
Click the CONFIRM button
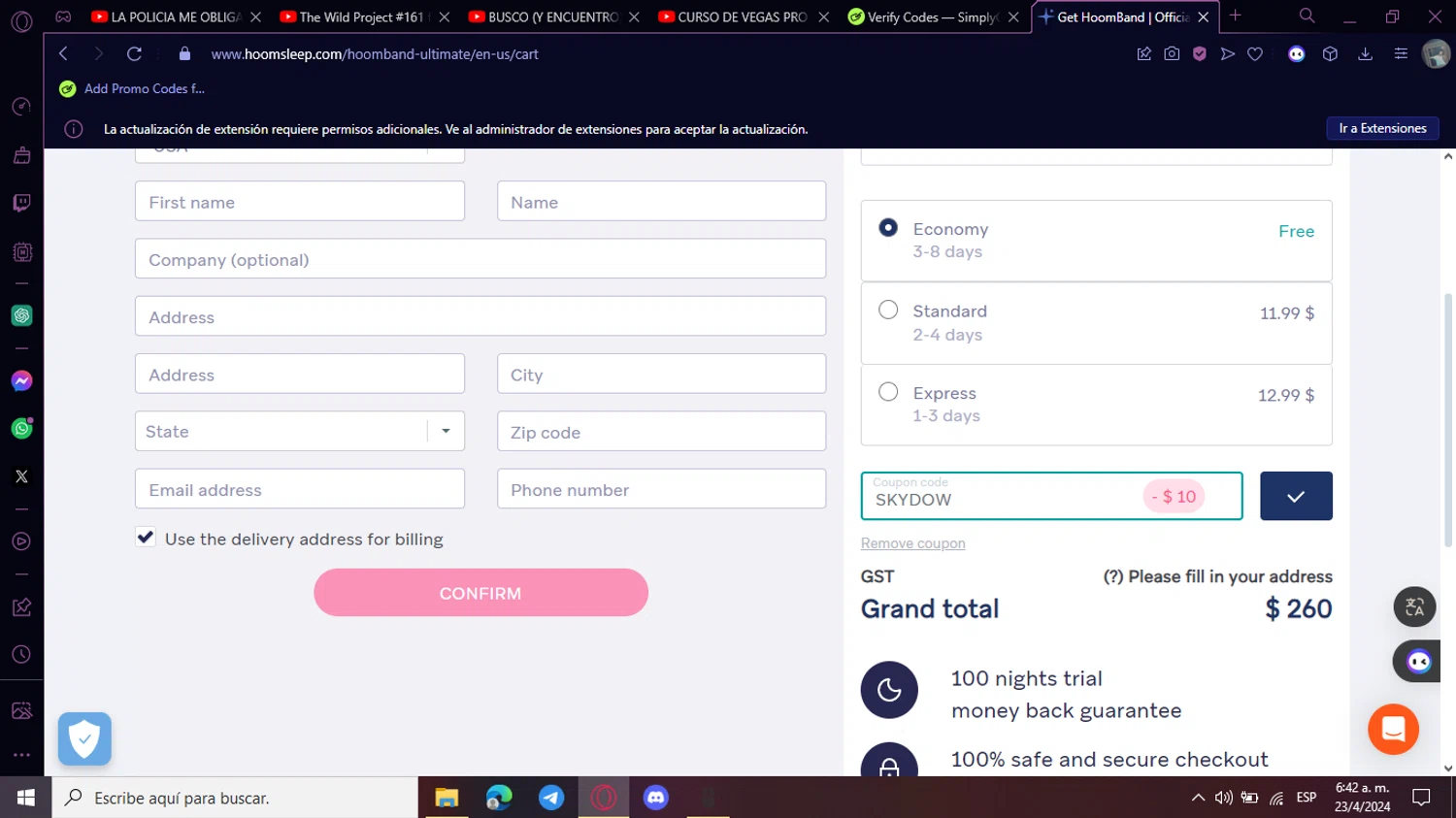tap(480, 593)
